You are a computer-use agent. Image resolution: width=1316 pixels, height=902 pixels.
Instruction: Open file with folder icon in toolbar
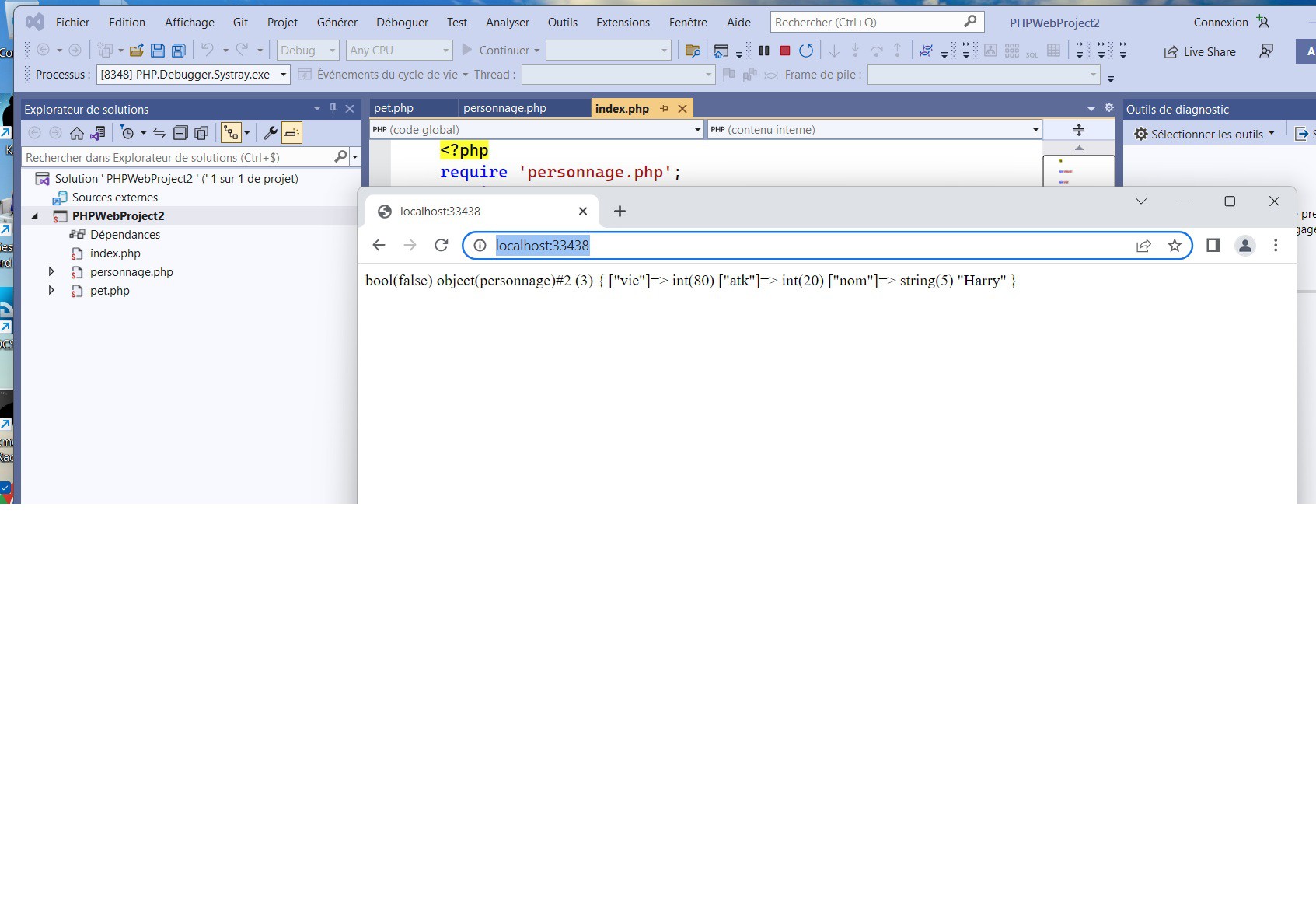click(137, 51)
